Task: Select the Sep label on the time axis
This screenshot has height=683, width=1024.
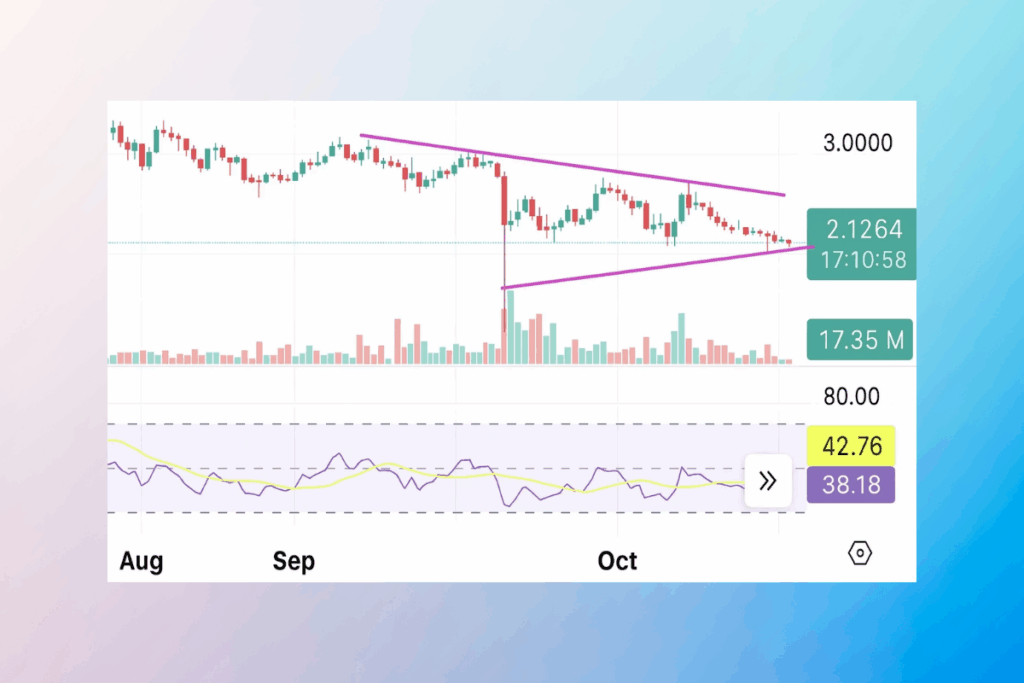Action: tap(293, 561)
